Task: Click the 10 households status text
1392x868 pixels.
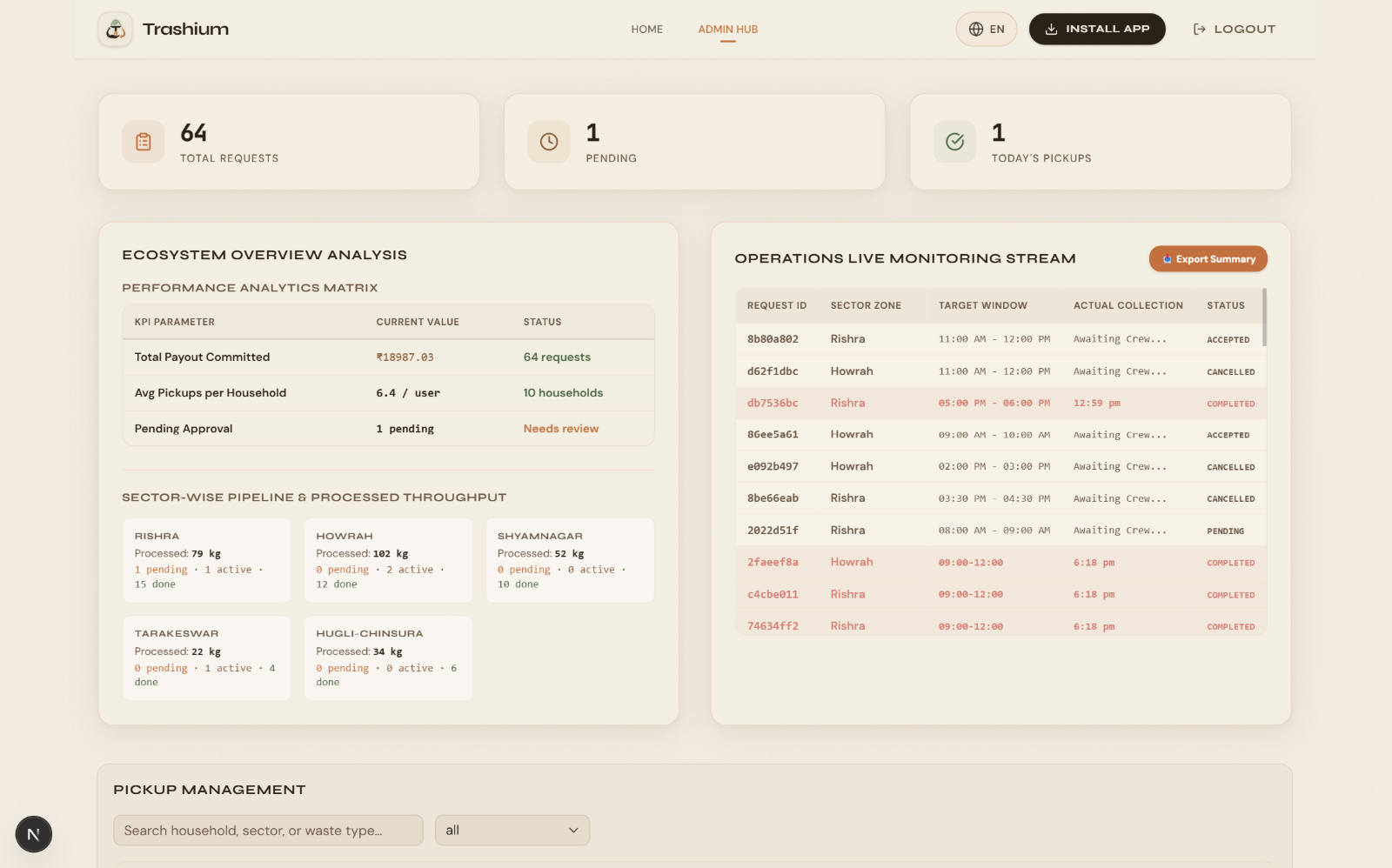Action: click(x=563, y=393)
